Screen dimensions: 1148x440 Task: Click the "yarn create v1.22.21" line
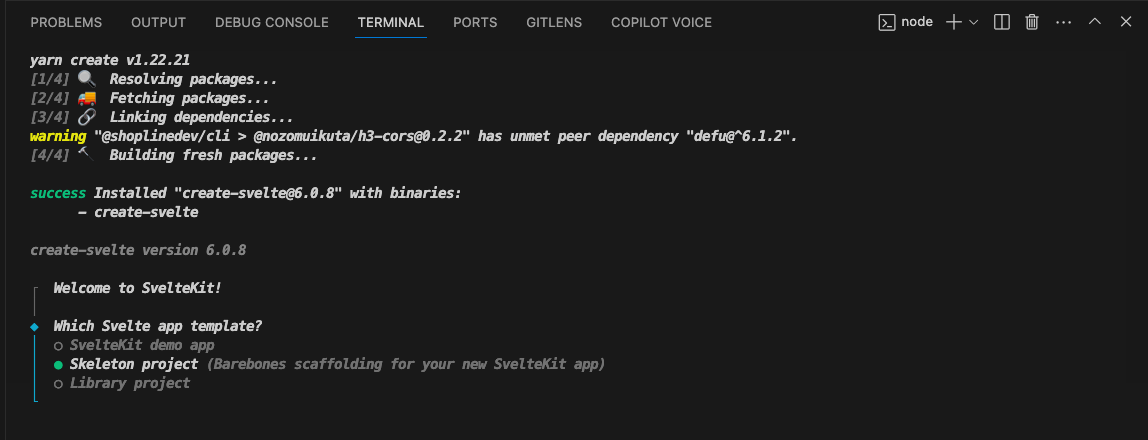pyautogui.click(x=110, y=60)
